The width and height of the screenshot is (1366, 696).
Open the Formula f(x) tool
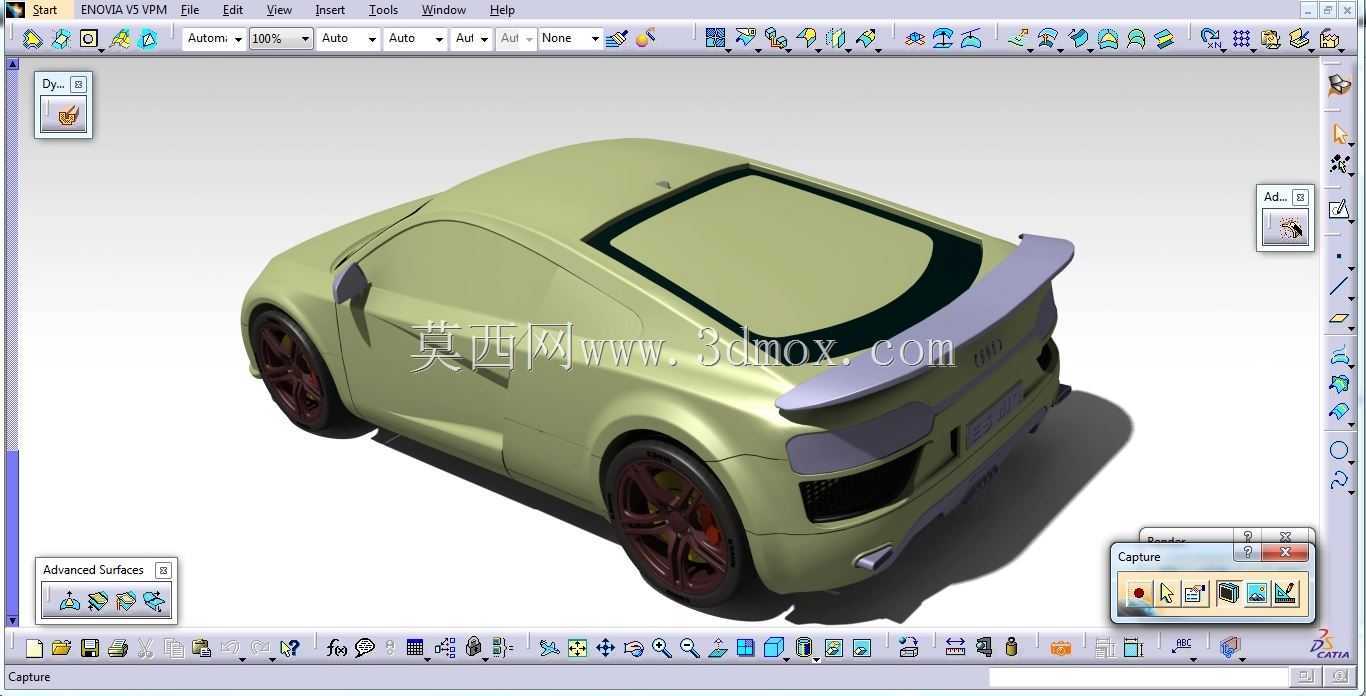pos(337,648)
